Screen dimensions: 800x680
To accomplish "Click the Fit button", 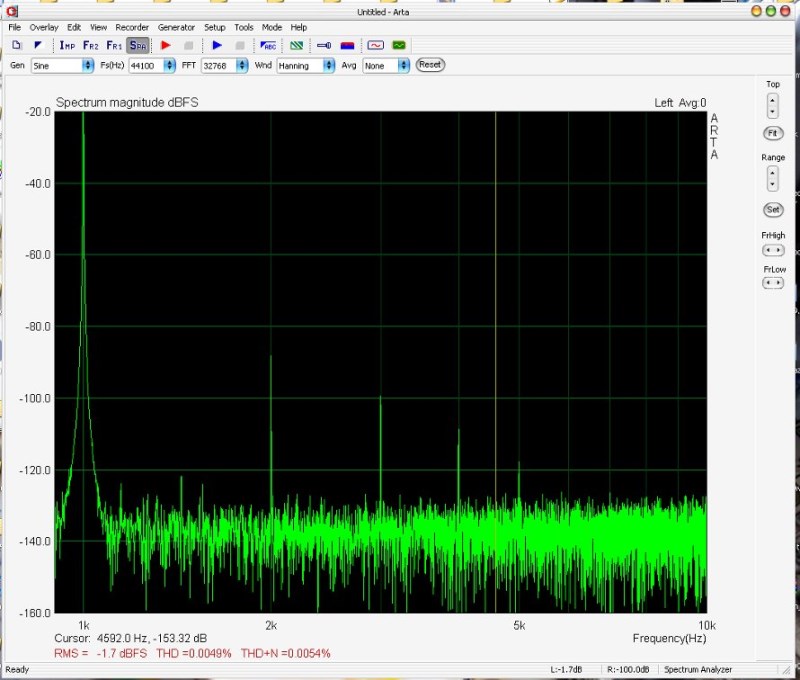I will (x=772, y=133).
